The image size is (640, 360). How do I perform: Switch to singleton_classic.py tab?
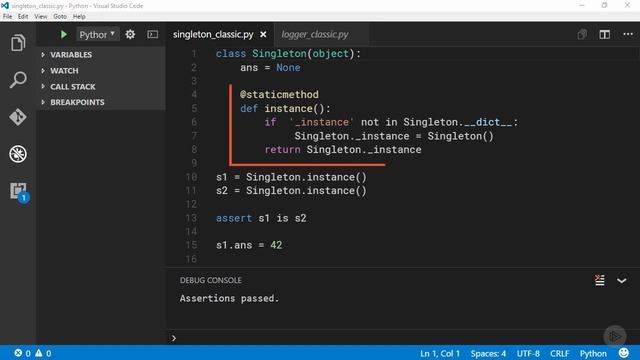coord(213,35)
